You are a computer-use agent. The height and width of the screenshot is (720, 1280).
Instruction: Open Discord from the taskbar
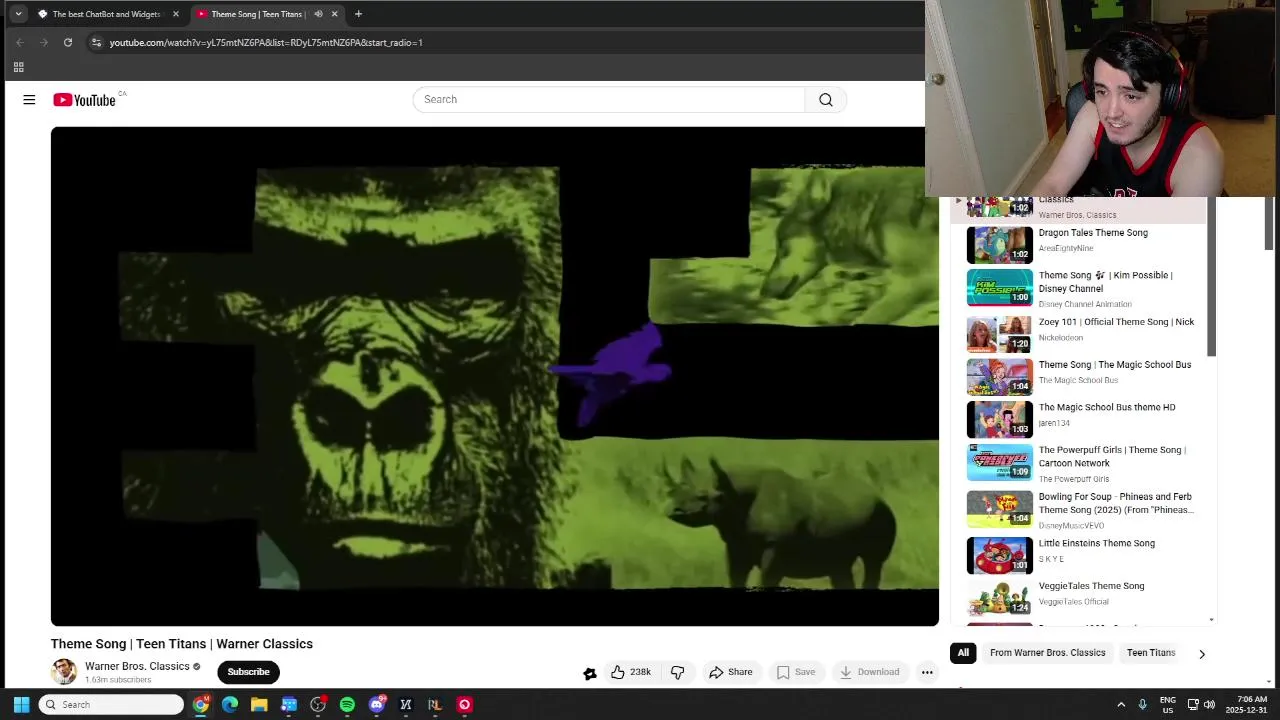point(377,705)
